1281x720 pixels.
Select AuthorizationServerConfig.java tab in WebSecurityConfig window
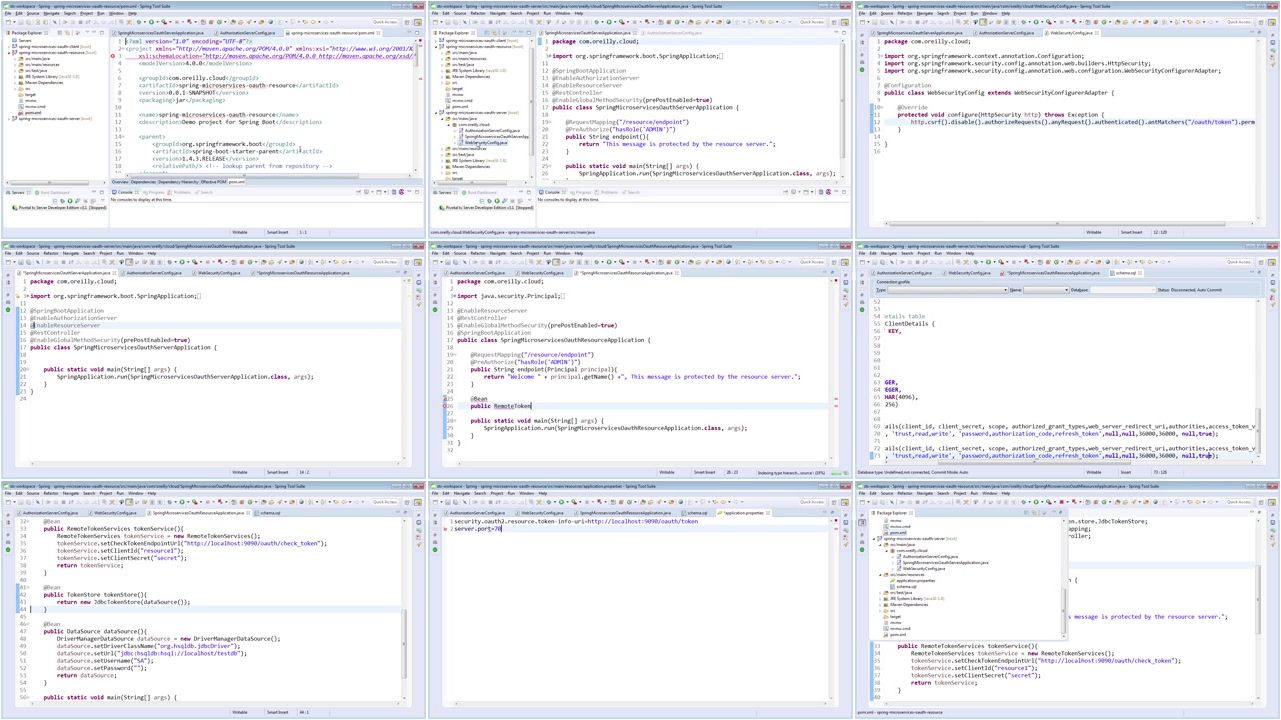(1005, 33)
